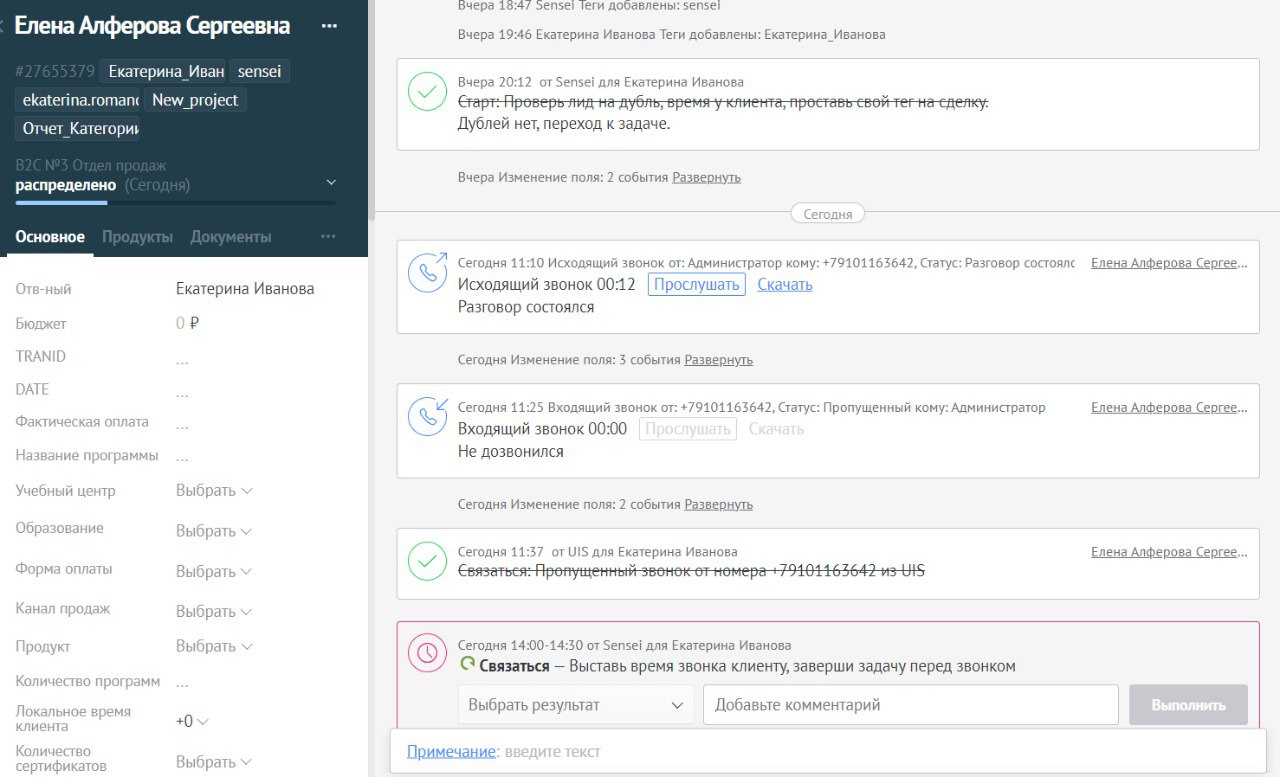
Task: Click the green recurring arrow icon by Связаться
Action: [467, 665]
